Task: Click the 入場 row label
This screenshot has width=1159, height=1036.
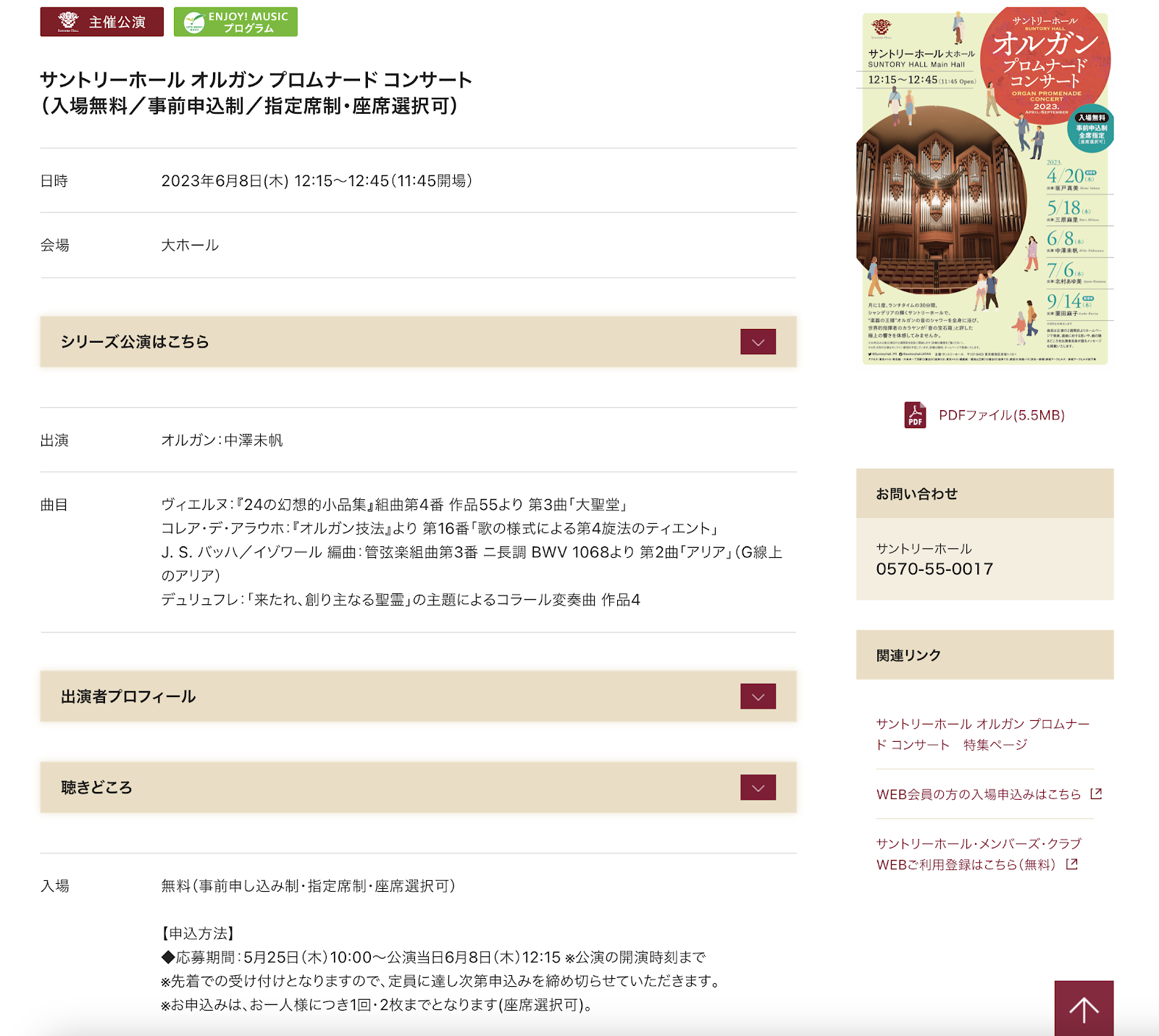Action: pos(54,886)
